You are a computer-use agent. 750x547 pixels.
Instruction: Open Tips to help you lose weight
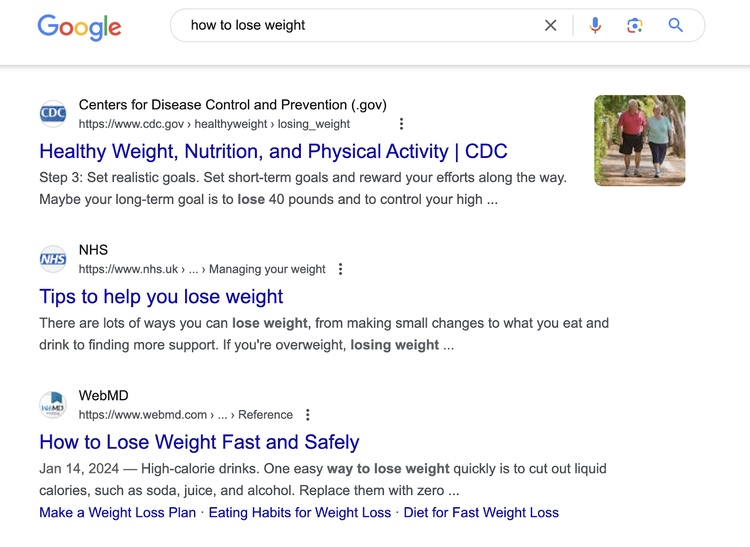[161, 297]
